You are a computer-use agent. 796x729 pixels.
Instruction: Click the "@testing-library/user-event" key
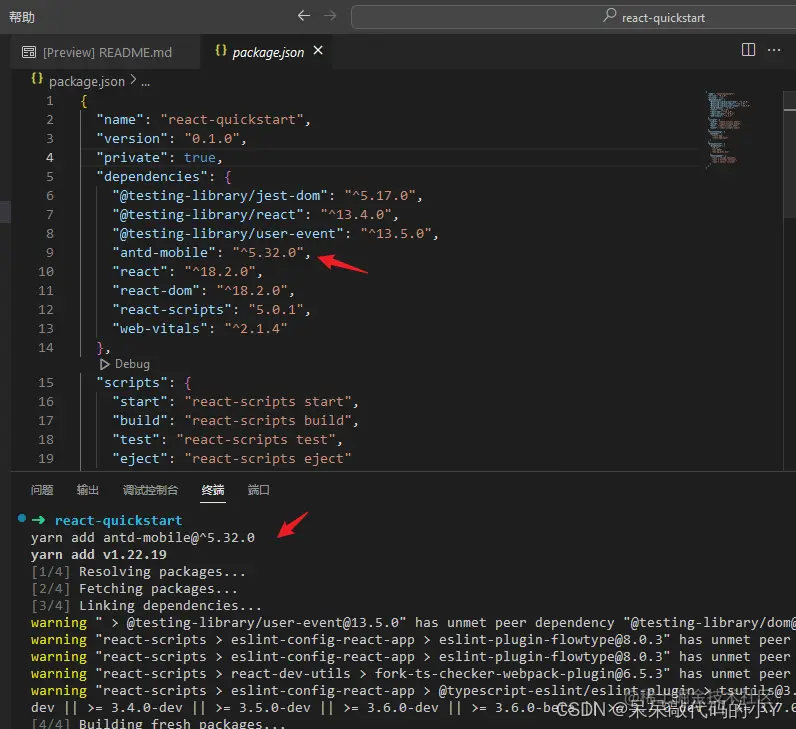pyautogui.click(x=228, y=234)
